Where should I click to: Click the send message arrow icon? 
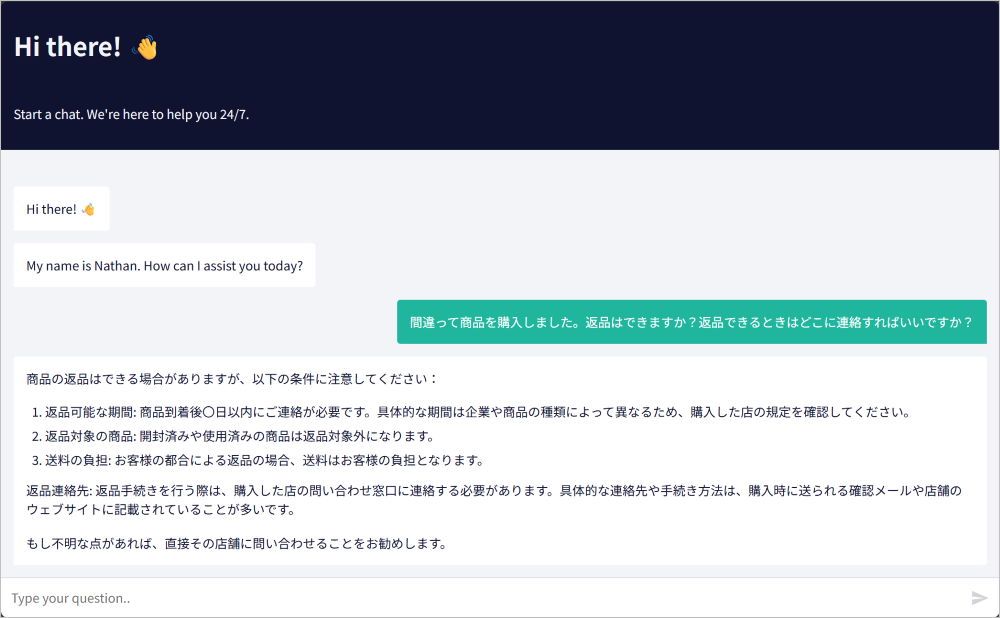(x=979, y=598)
